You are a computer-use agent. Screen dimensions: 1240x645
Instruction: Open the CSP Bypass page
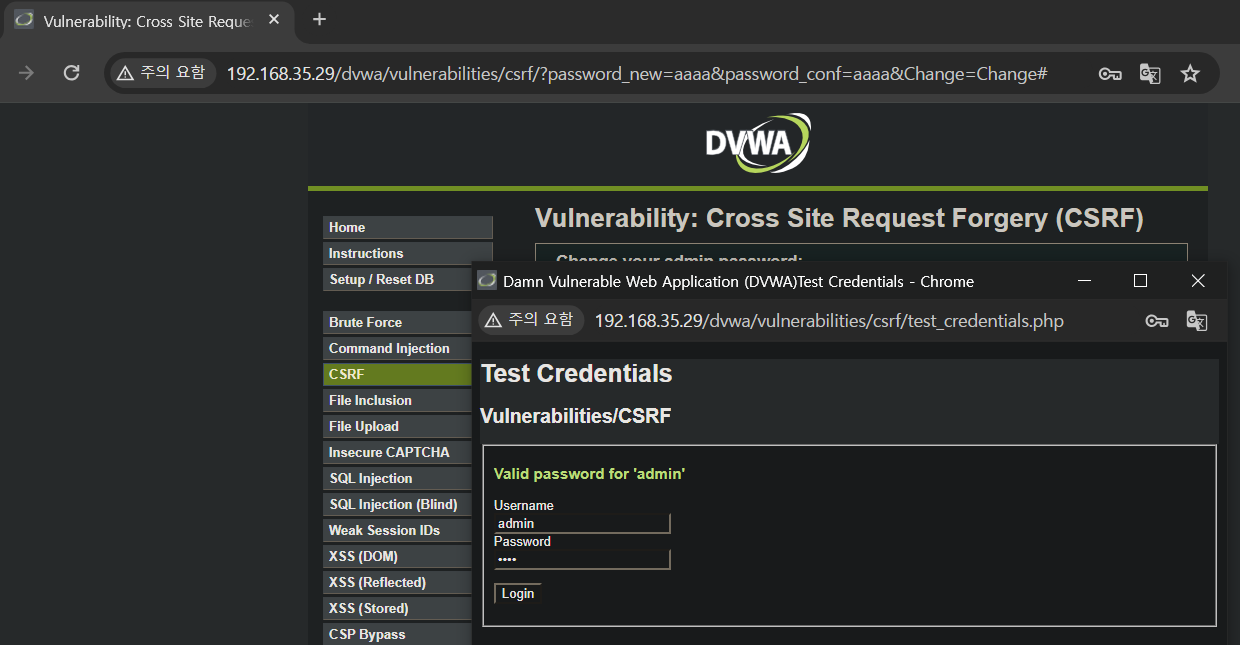click(397, 634)
